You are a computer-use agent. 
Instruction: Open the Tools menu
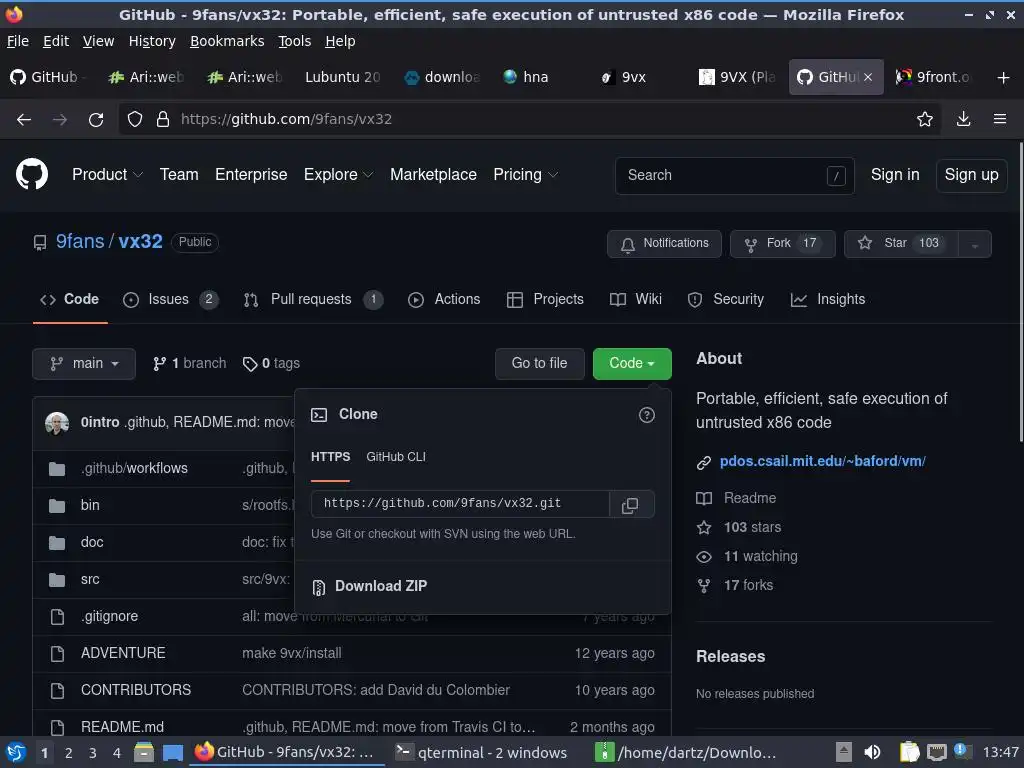coord(295,41)
